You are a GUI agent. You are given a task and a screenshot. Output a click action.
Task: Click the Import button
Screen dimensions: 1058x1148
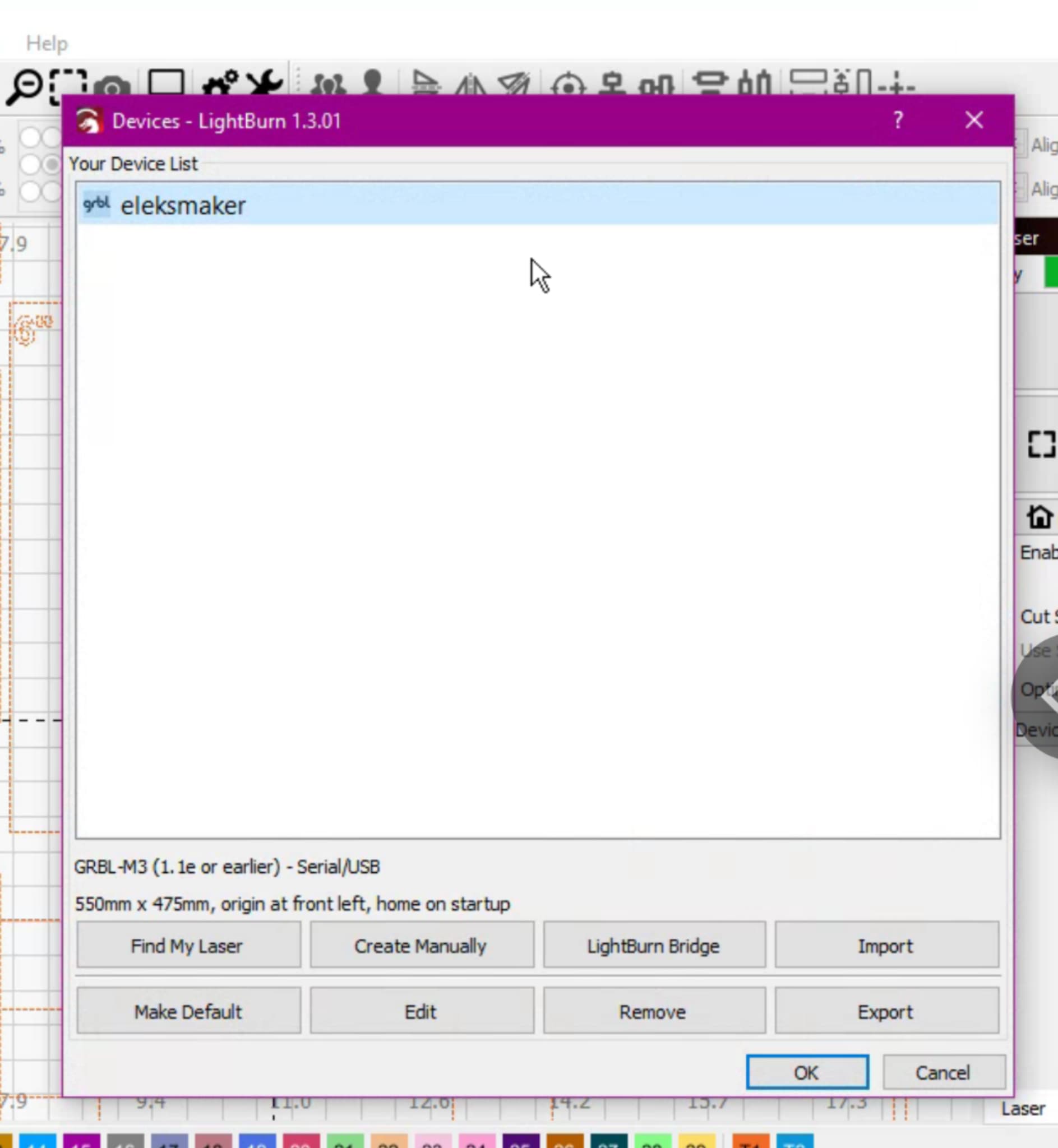pos(886,945)
